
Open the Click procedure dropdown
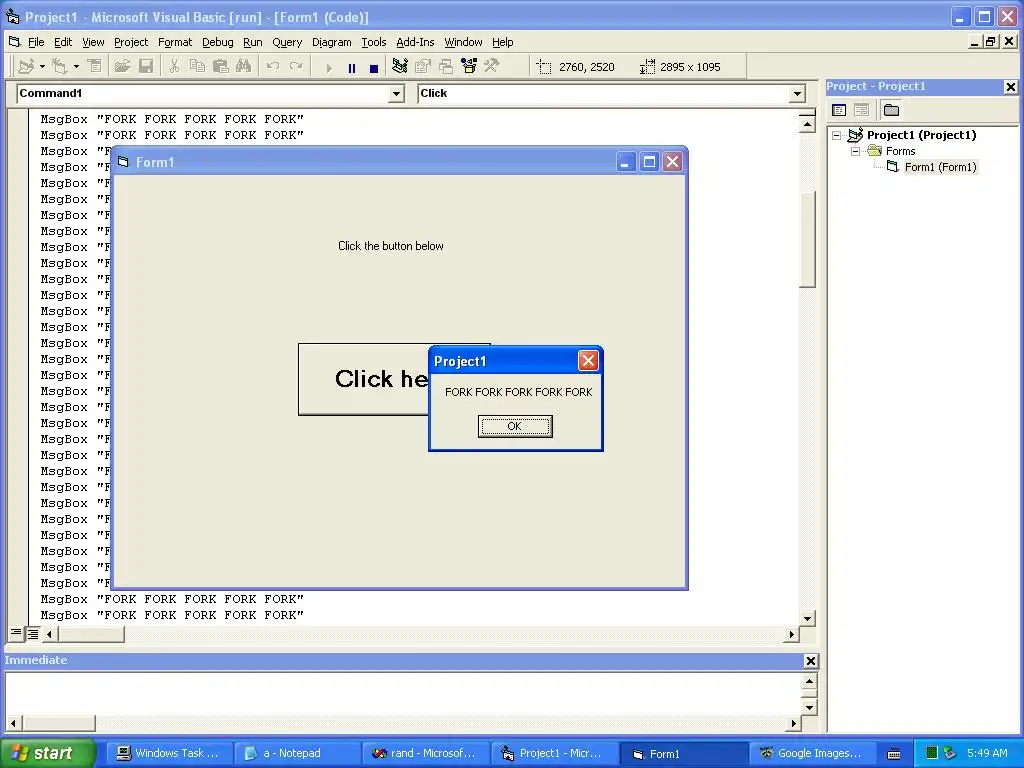797,94
